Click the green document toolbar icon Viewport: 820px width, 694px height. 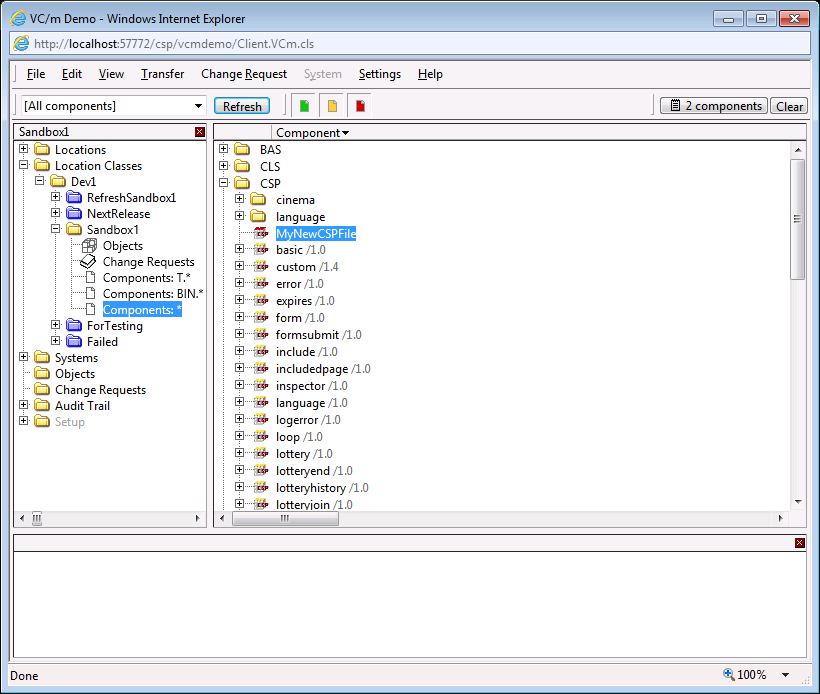[304, 106]
